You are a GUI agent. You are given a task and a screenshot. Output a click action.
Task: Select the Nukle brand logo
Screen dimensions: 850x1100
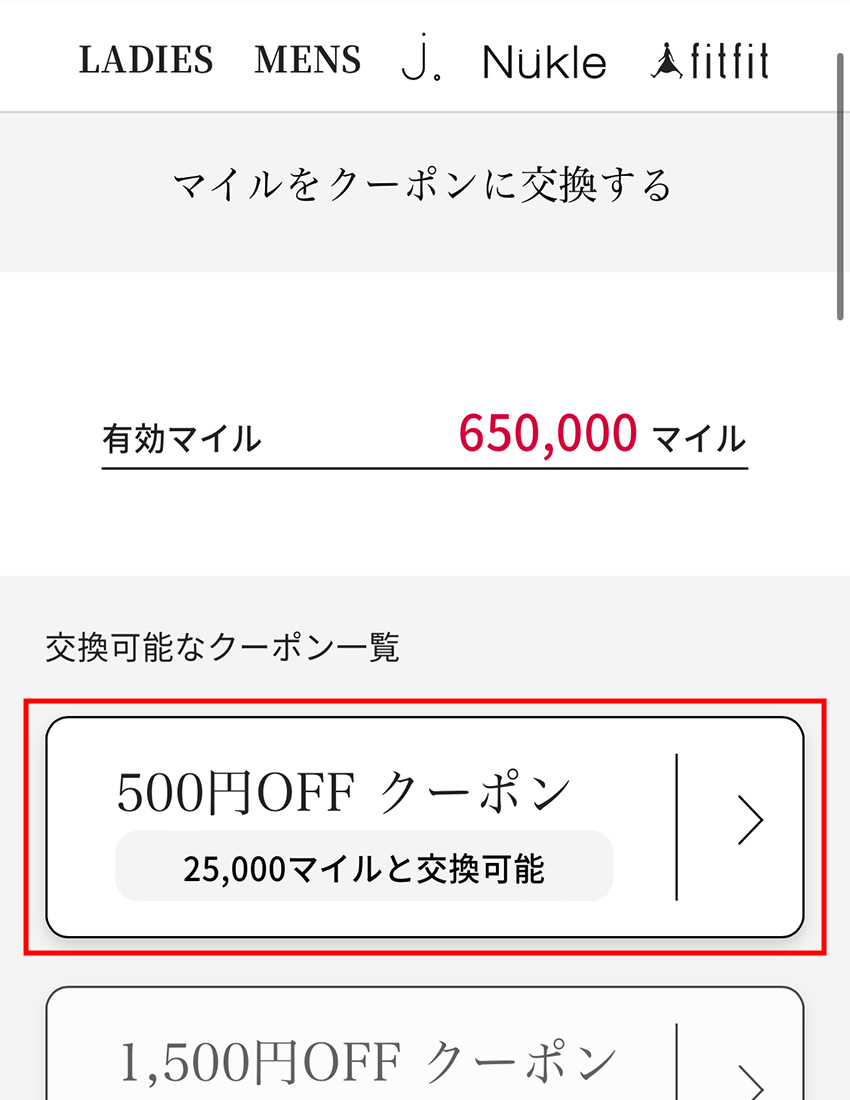(x=544, y=61)
